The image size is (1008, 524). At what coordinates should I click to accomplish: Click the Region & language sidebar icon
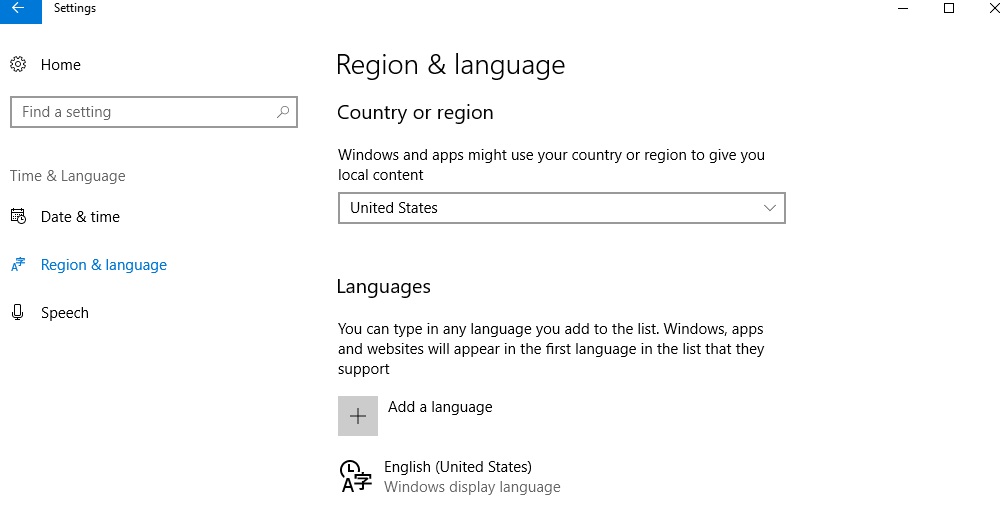[x=18, y=265]
